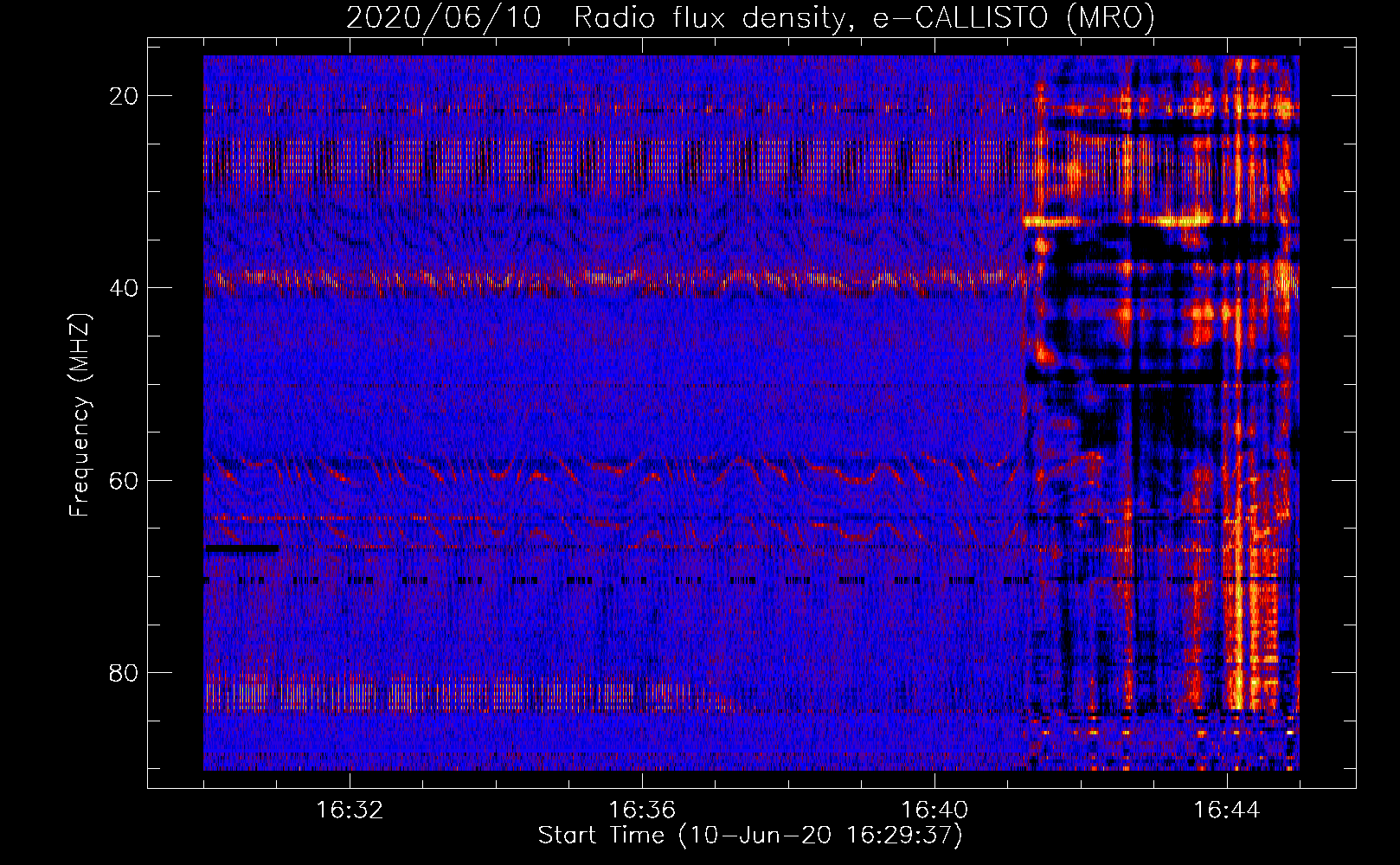Click the '16:36' time tick label
The height and width of the screenshot is (865, 1400).
point(642,811)
